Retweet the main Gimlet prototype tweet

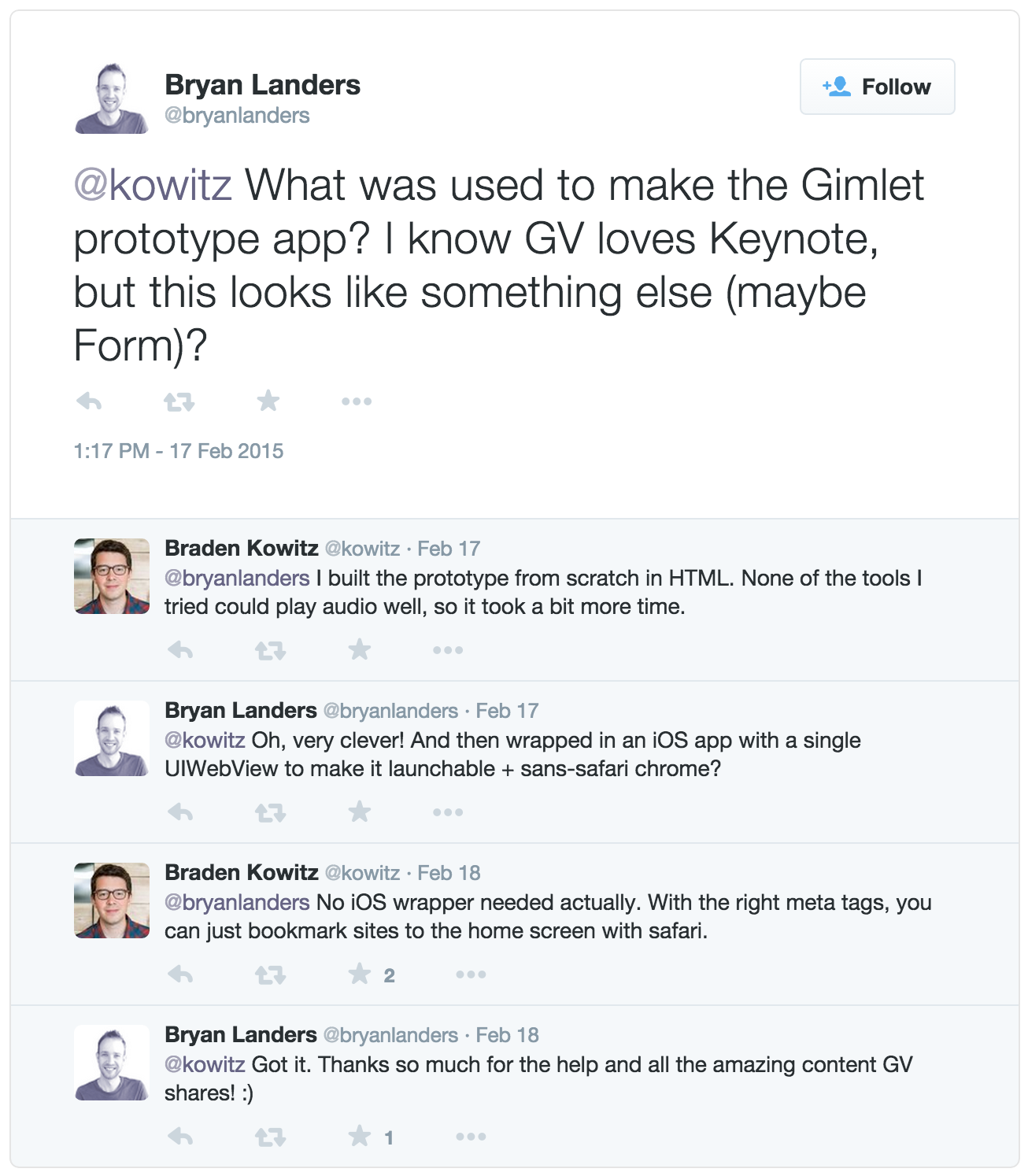179,401
